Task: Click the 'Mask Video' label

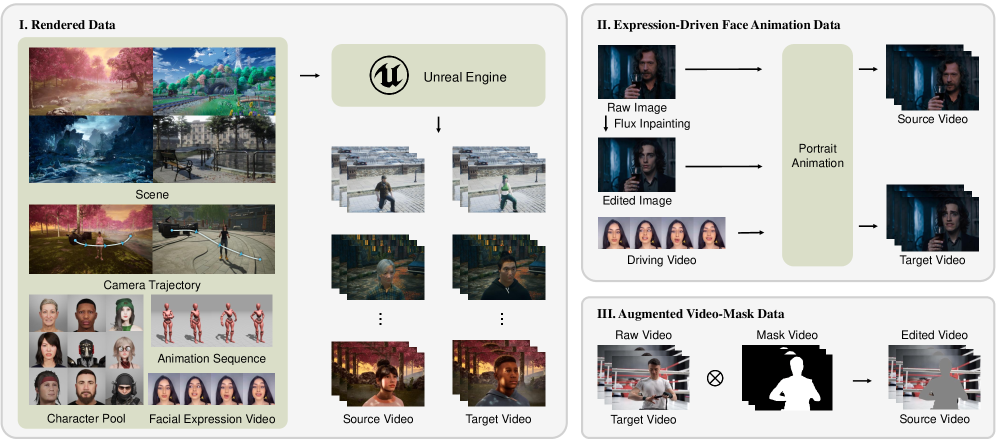Action: (x=787, y=335)
